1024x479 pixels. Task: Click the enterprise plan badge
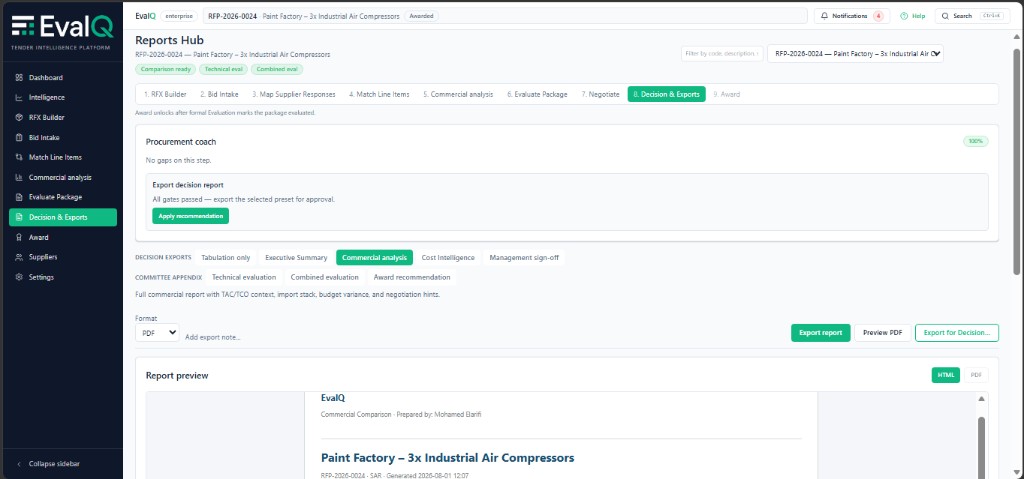tap(178, 16)
